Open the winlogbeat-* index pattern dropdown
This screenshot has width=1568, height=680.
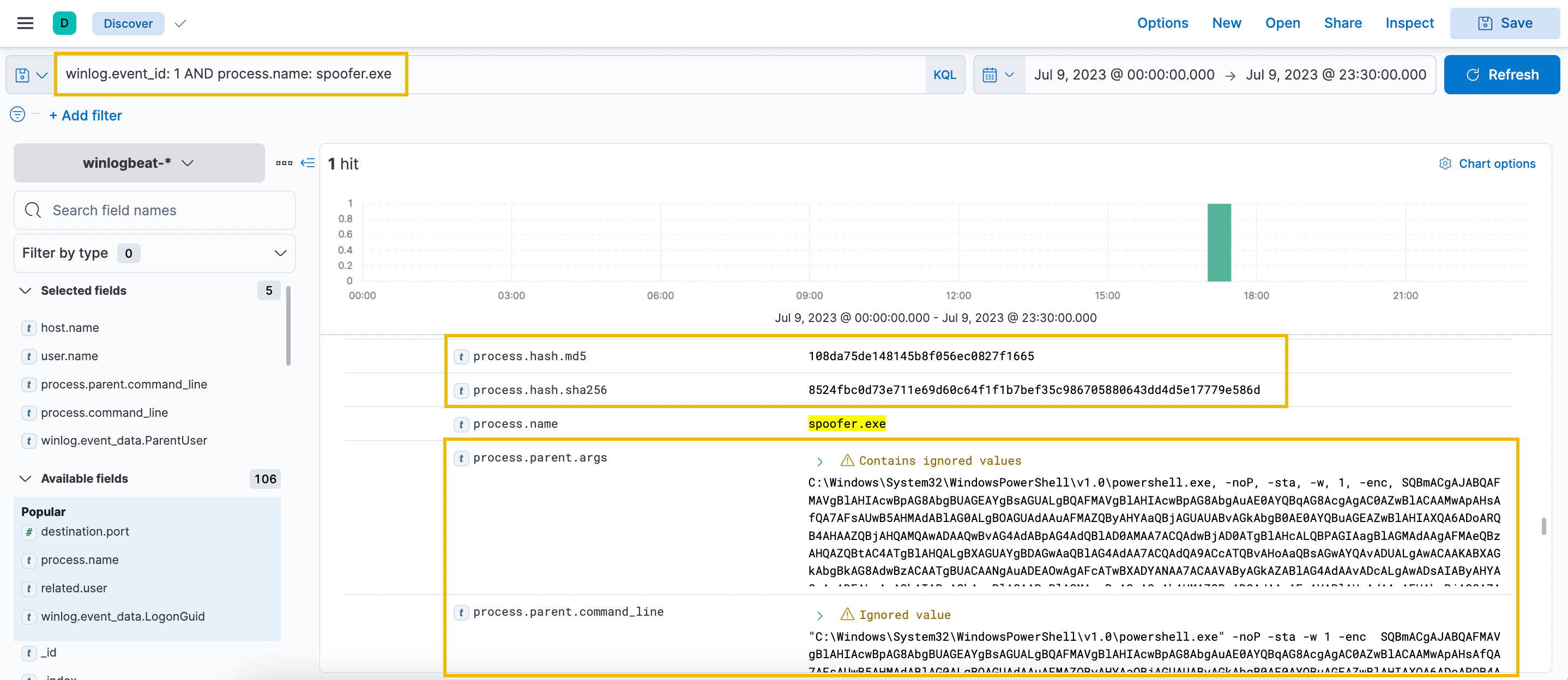coord(139,163)
